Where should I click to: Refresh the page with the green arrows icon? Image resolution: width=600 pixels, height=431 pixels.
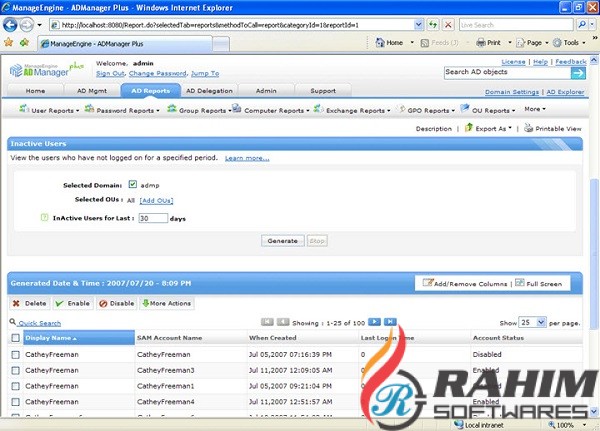point(433,25)
